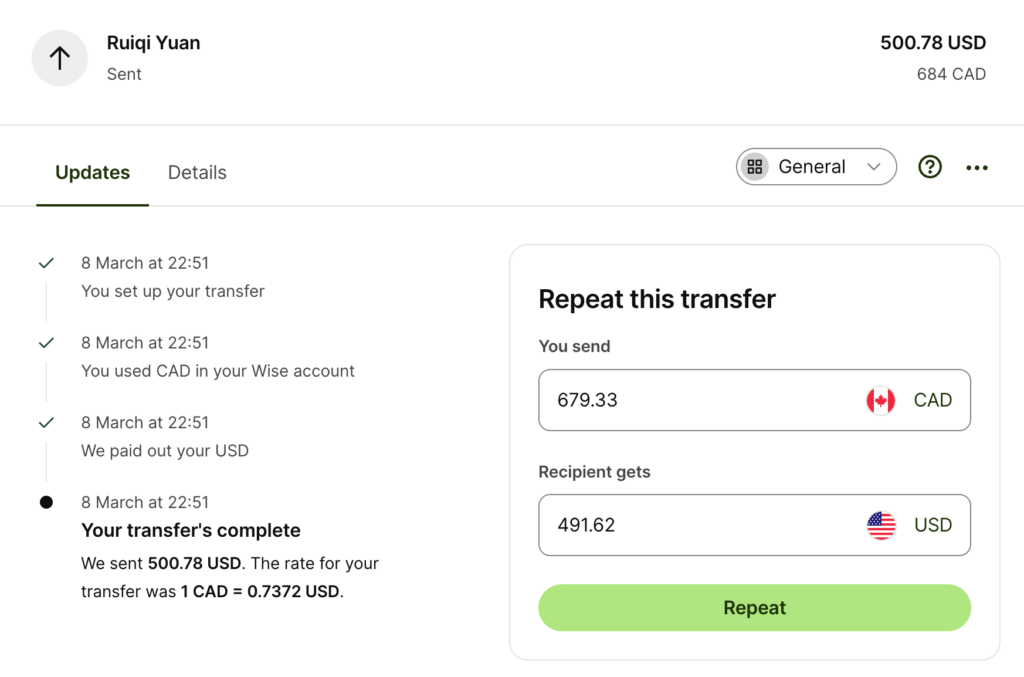This screenshot has width=1024, height=677.
Task: Click the checkmark beside 'You used CAD in your Wise account'
Action: (x=46, y=342)
